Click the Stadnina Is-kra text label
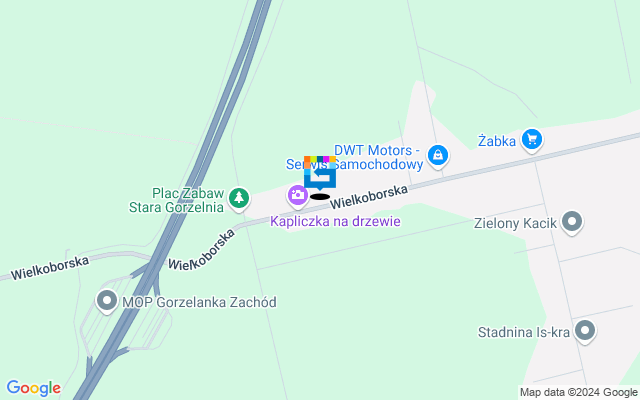 524,332
